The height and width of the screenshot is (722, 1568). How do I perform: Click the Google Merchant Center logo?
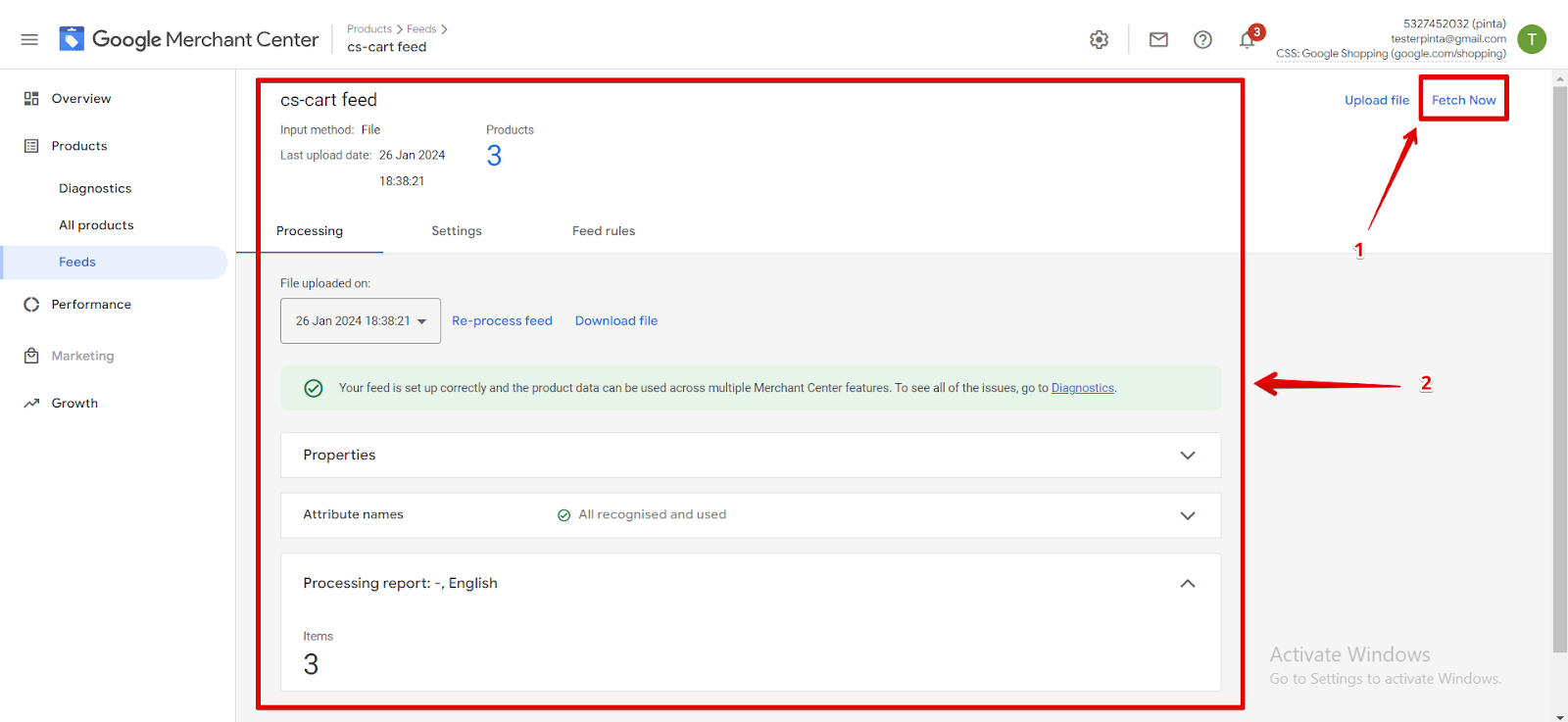(x=188, y=39)
